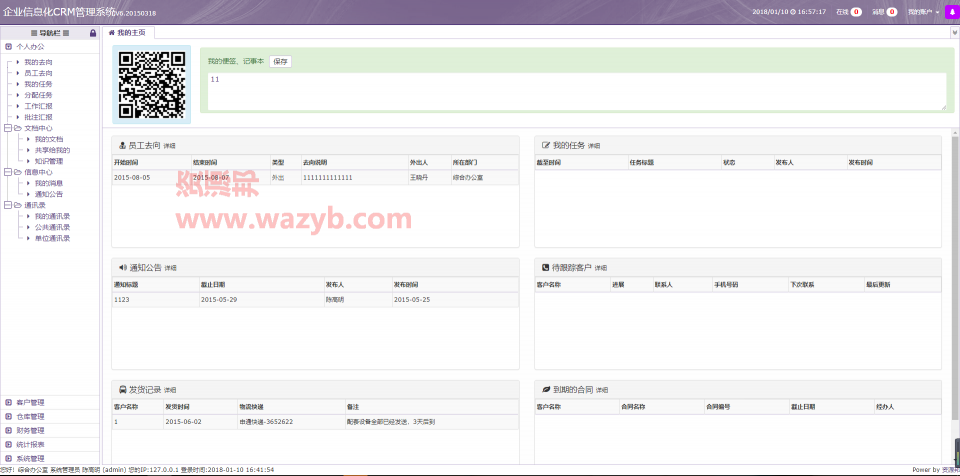Click the folder icon next to 文档中心
This screenshot has width=960, height=476.
17,128
